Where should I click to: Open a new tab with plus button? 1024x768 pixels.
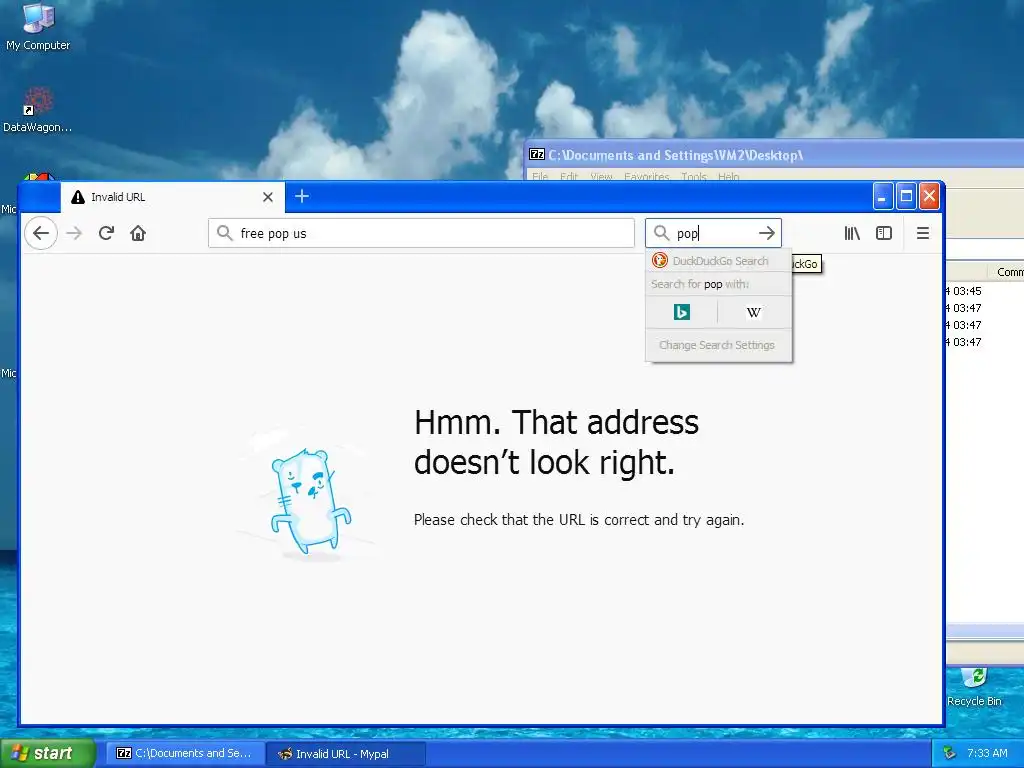(302, 197)
